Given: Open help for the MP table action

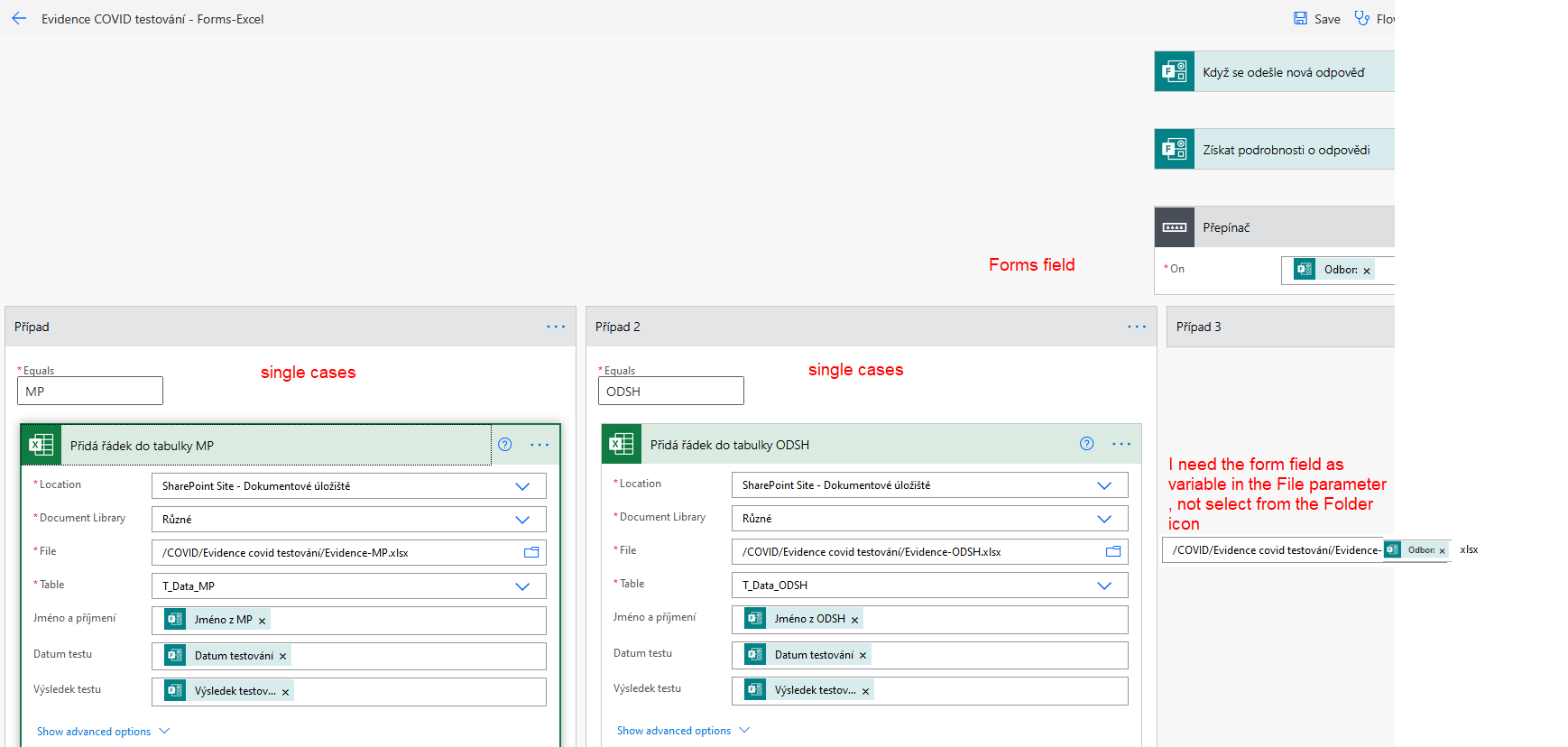Looking at the screenshot, I should [x=505, y=444].
